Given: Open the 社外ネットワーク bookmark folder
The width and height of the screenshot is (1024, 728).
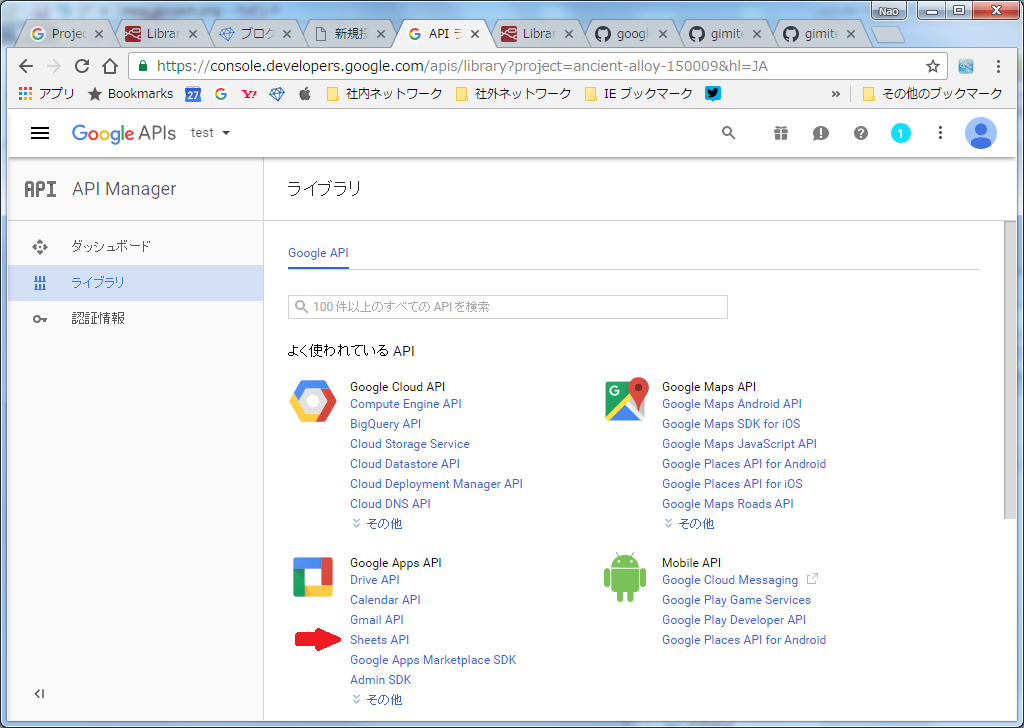Looking at the screenshot, I should pos(513,93).
